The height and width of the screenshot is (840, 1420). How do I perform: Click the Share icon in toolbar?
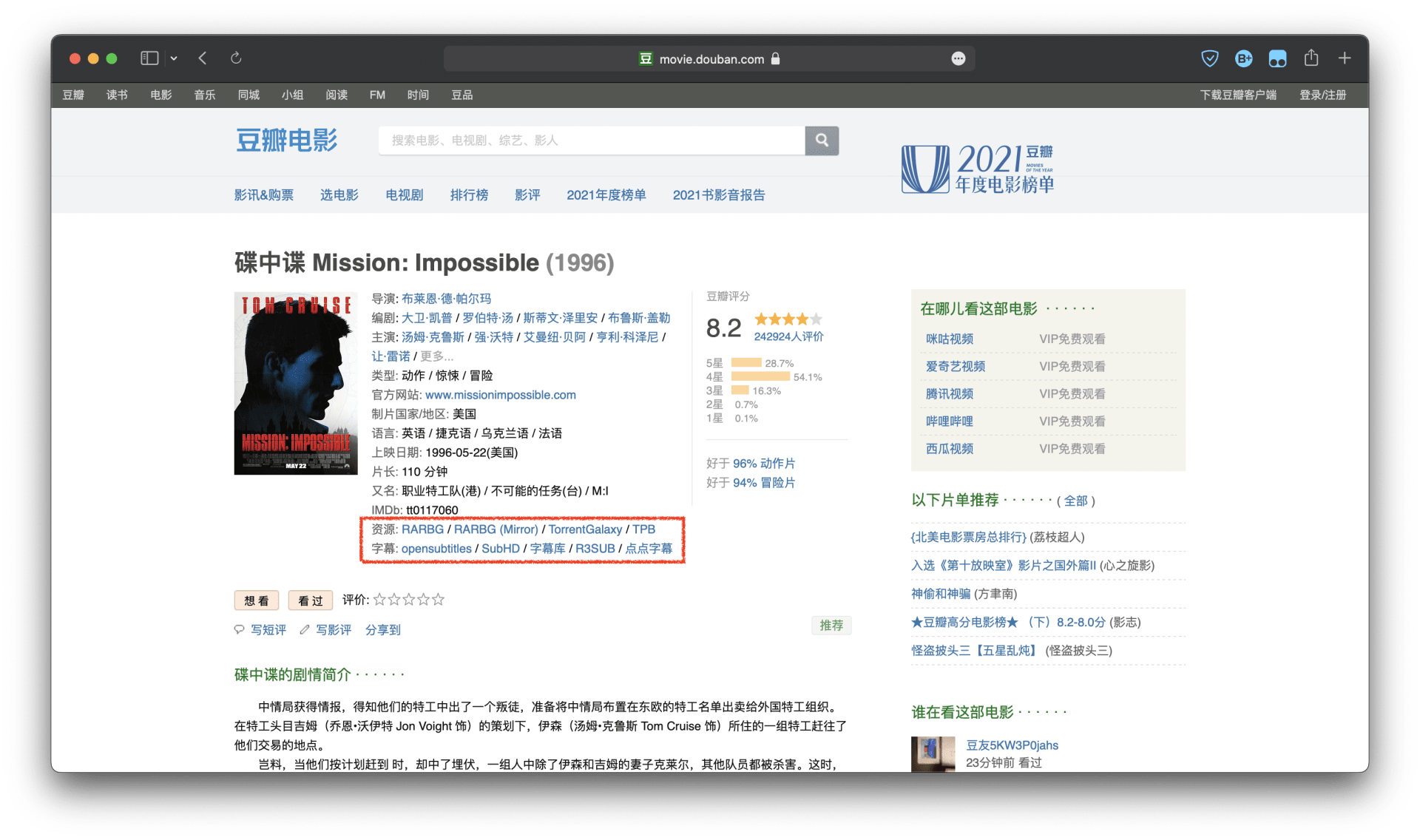pyautogui.click(x=1311, y=58)
